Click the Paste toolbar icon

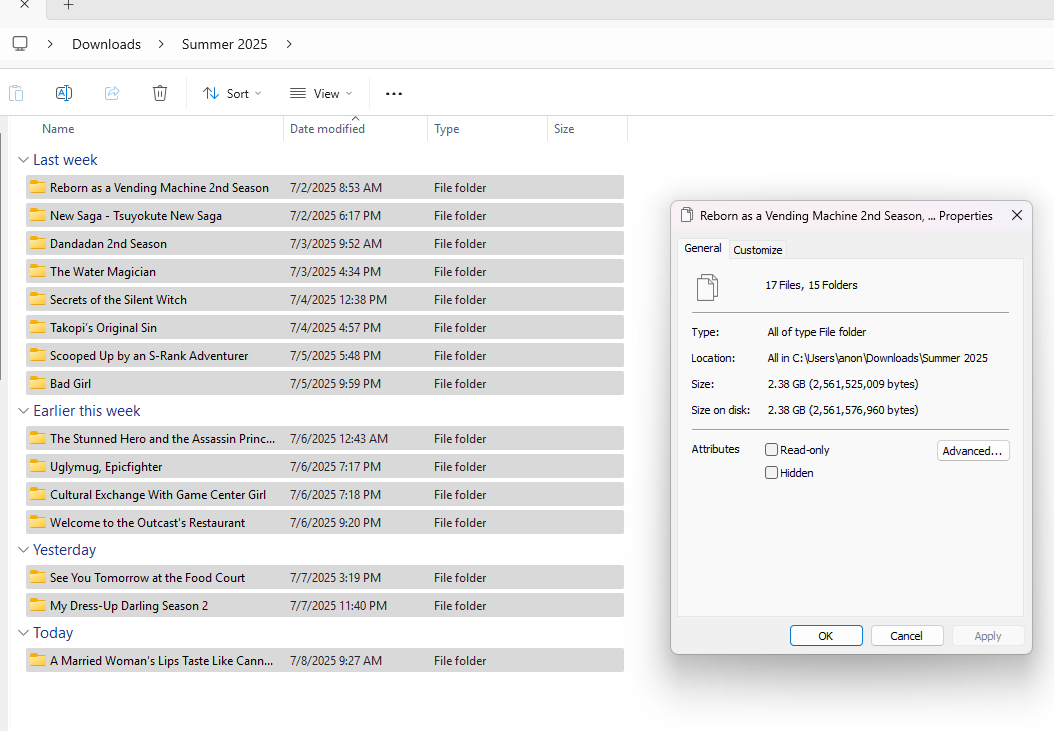point(16,93)
